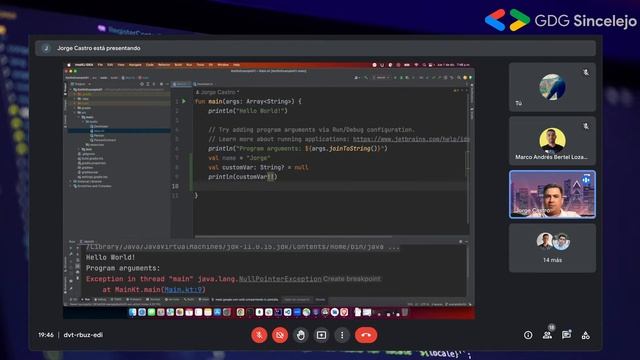Image resolution: width=640 pixels, height=360 pixels.
Task: Open the chat with everyone panel
Action: 566,335
